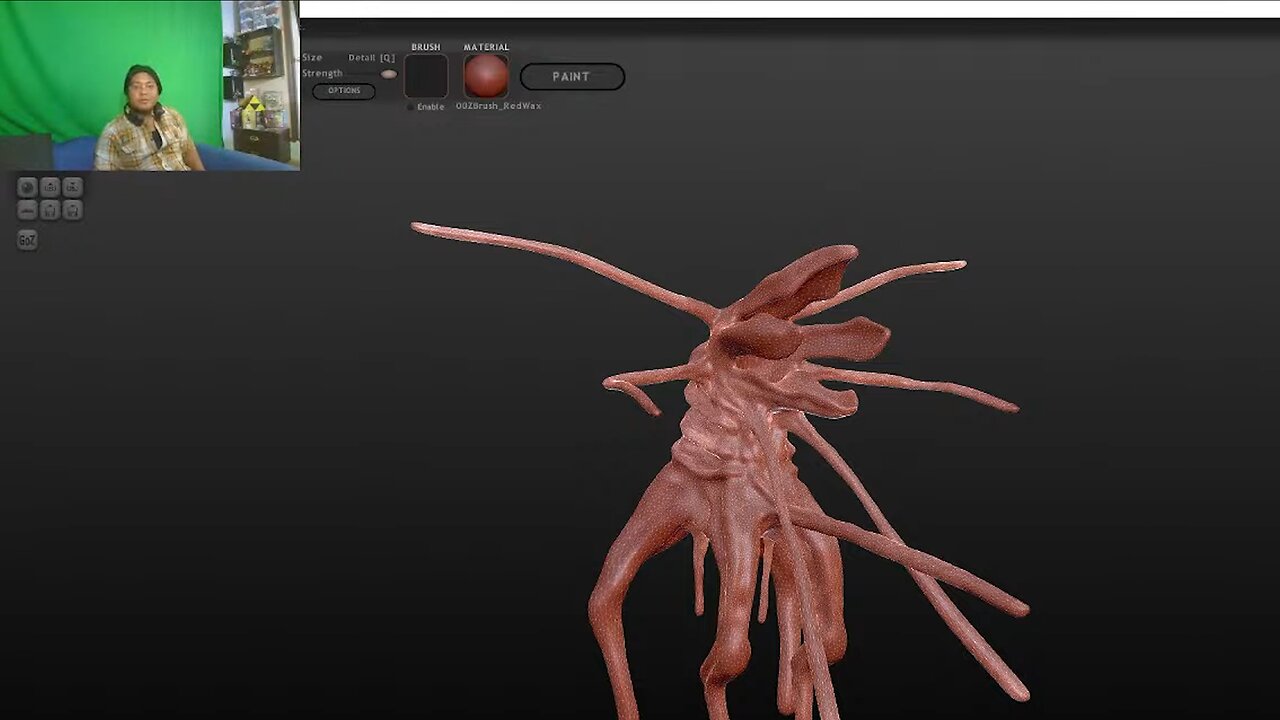Viewport: 1280px width, 720px height.
Task: Click the MATERIAL heading text
Action: (486, 47)
